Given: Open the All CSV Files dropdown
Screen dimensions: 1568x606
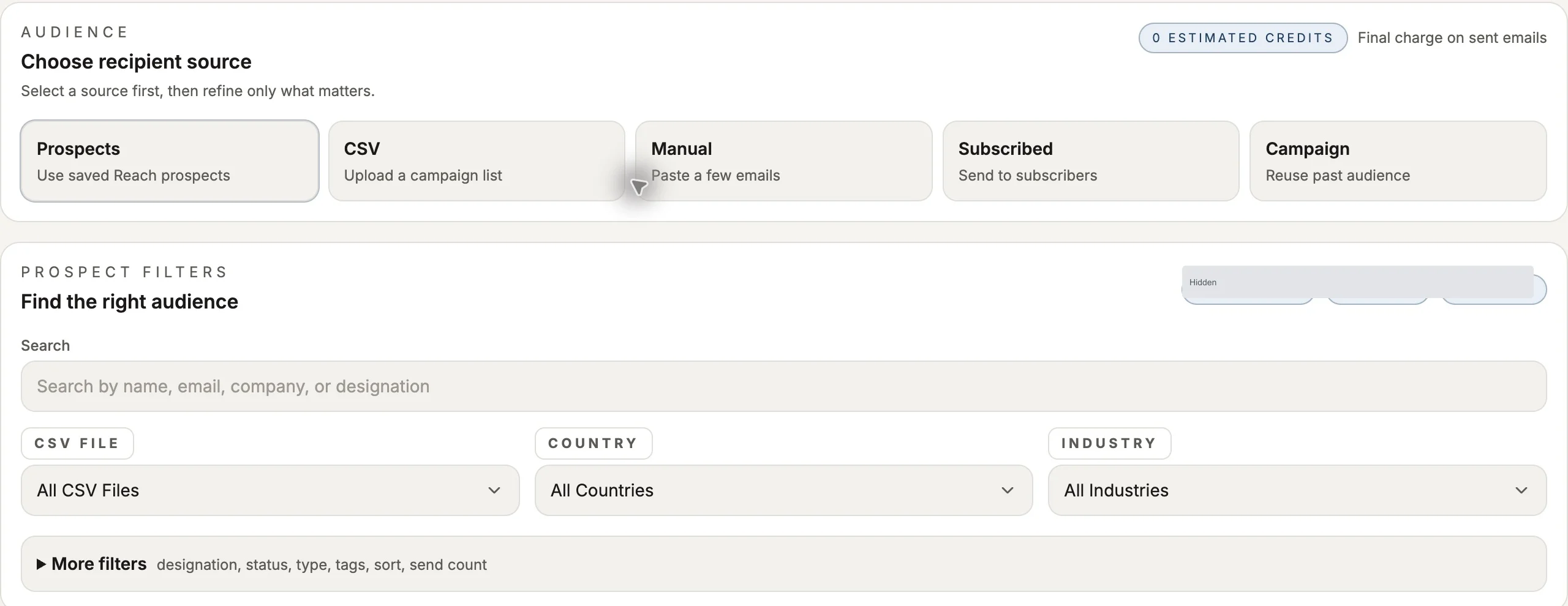Looking at the screenshot, I should click(x=270, y=490).
